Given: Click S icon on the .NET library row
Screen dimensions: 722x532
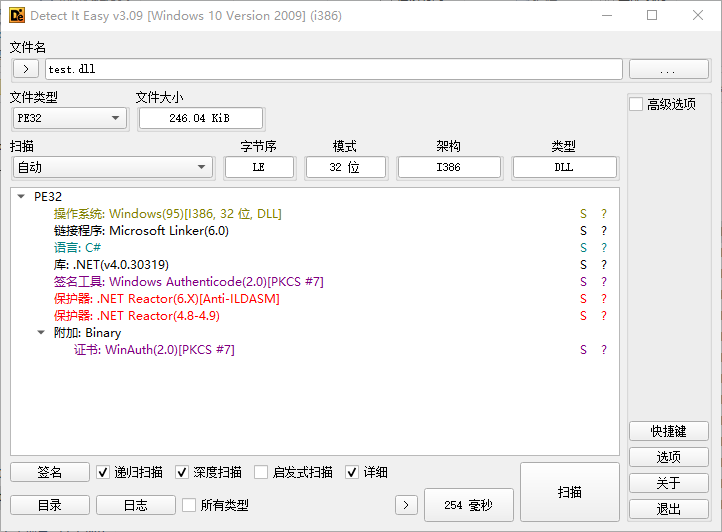Looking at the screenshot, I should (x=583, y=265).
